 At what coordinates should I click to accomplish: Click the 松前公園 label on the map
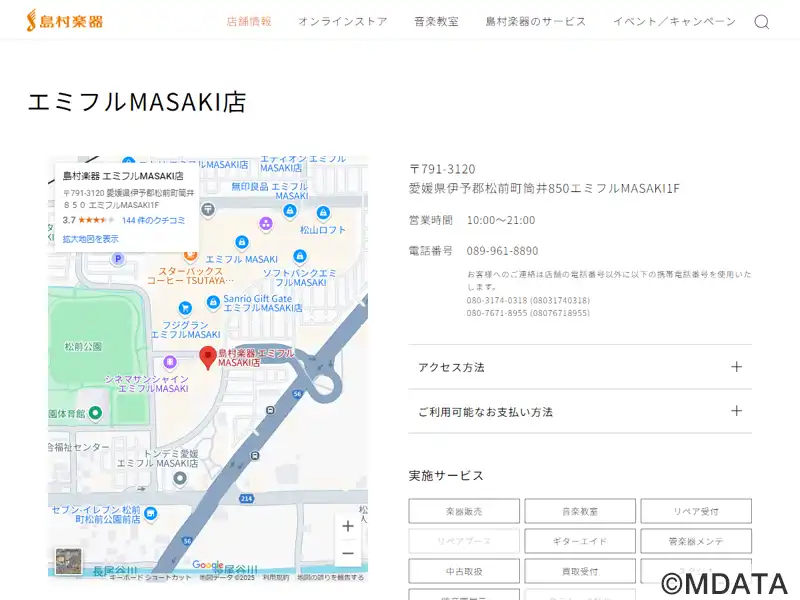[x=83, y=347]
